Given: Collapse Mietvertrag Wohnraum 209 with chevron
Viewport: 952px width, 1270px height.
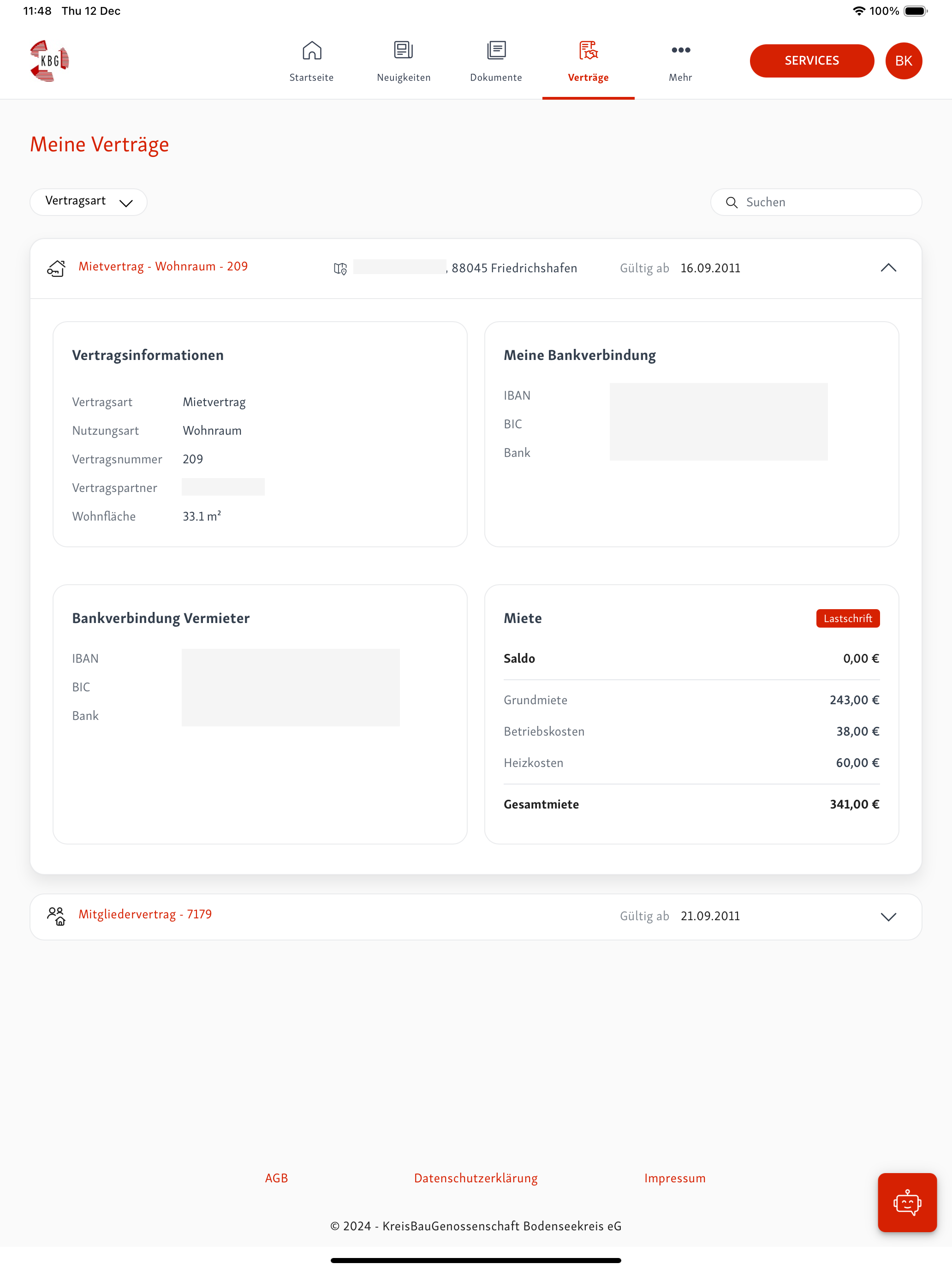Looking at the screenshot, I should [888, 268].
